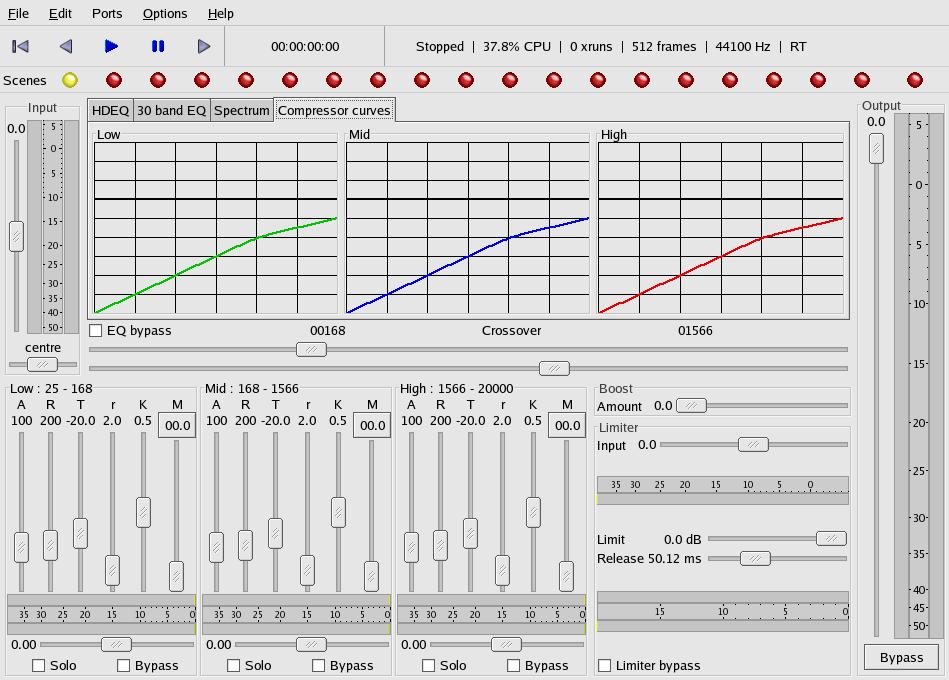The image size is (949, 680).
Task: Select the first red scene button
Action: point(114,80)
